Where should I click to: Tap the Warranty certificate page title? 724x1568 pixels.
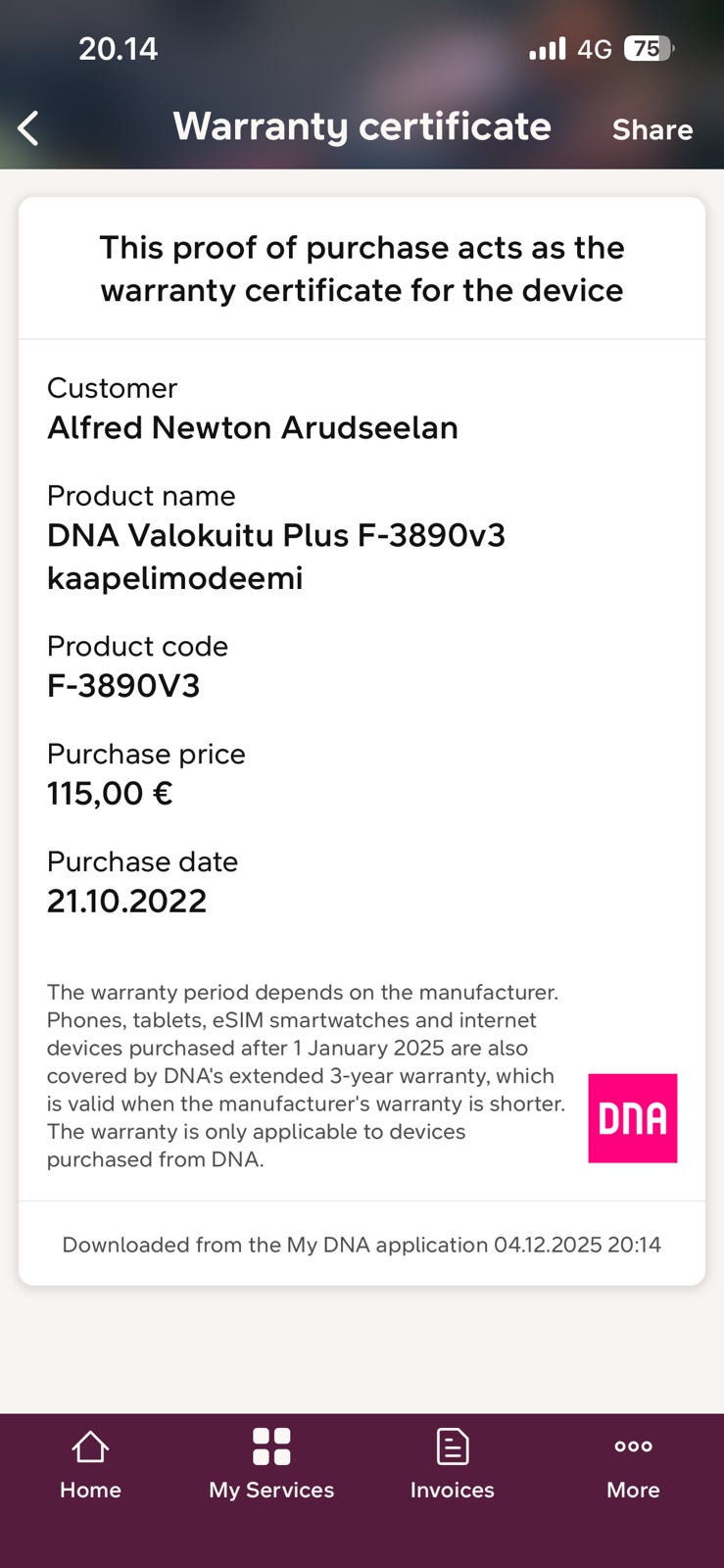362,126
